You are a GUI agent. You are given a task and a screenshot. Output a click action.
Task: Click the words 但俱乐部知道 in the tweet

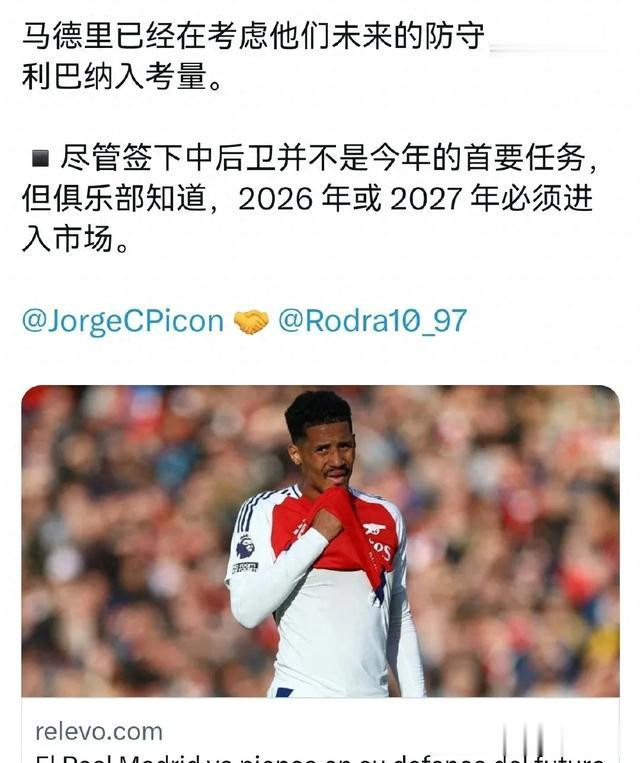tap(114, 199)
